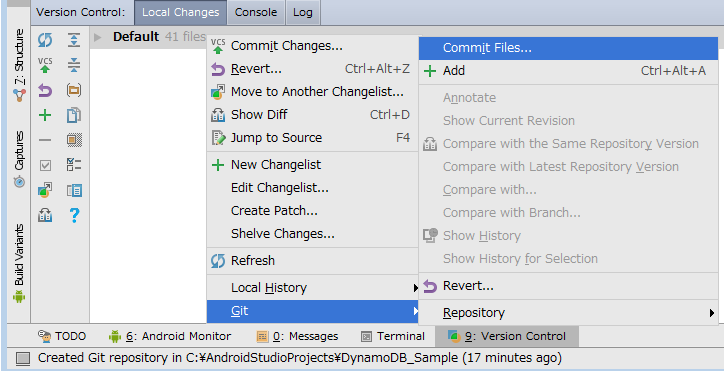Click the Collapse All toolbar icon

point(74,65)
